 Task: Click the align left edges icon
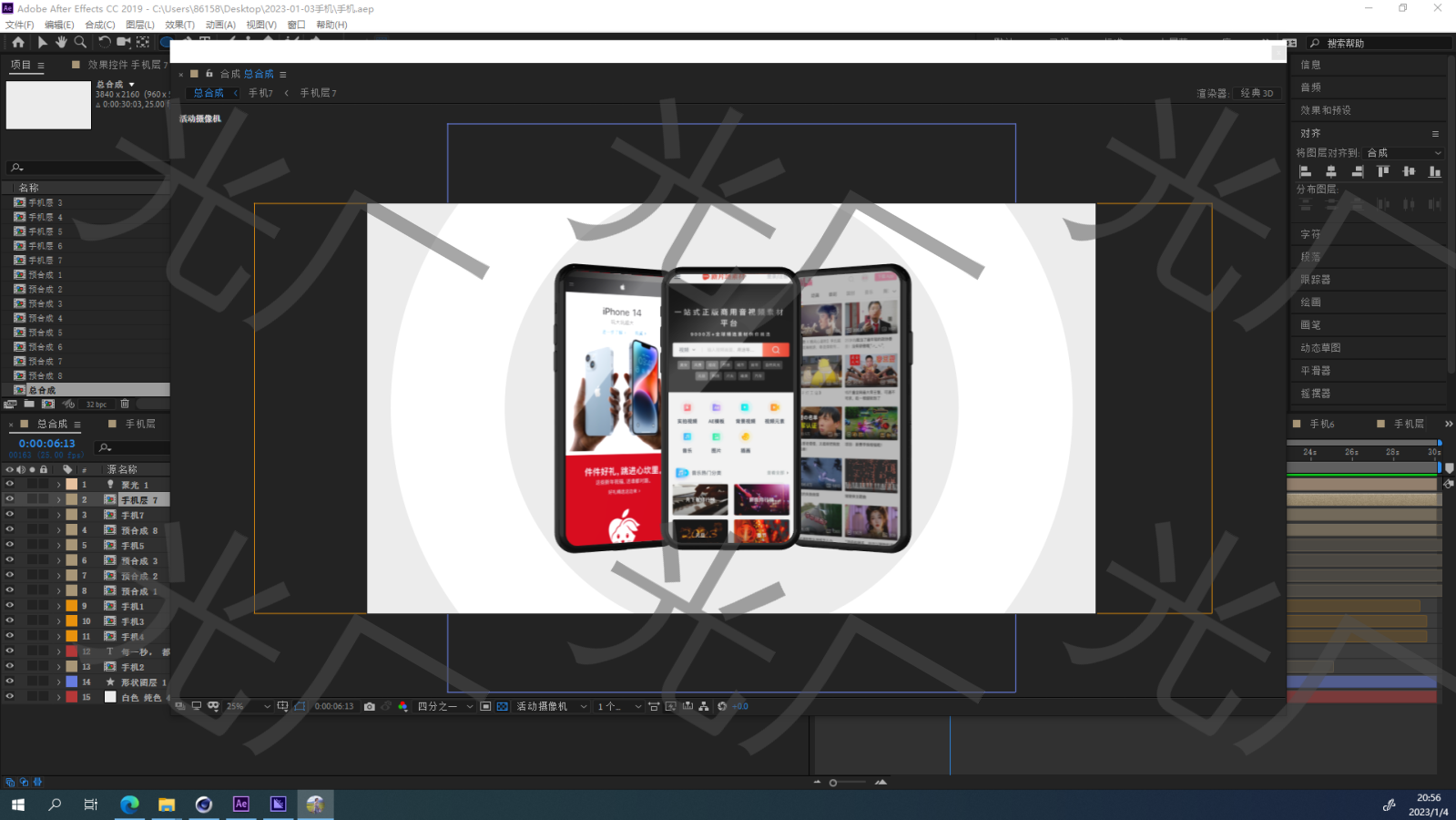[1305, 171]
